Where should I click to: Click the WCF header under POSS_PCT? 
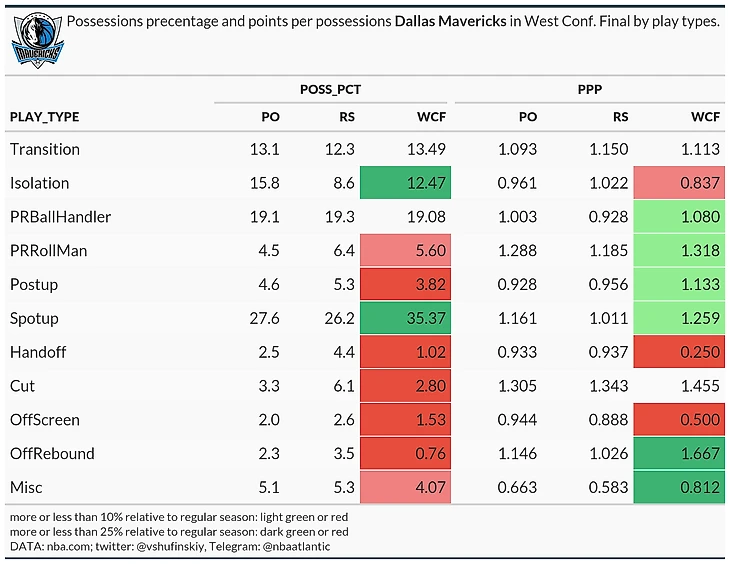point(431,117)
